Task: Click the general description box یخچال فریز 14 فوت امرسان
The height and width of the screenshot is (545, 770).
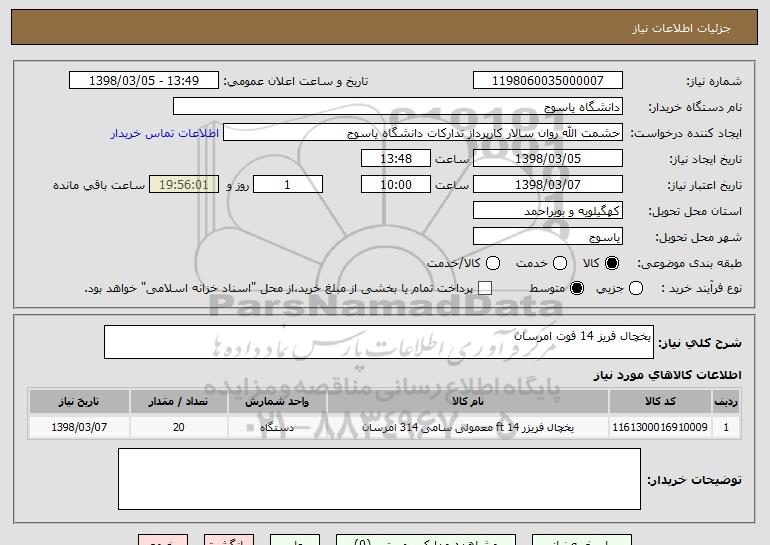Action: coord(379,342)
